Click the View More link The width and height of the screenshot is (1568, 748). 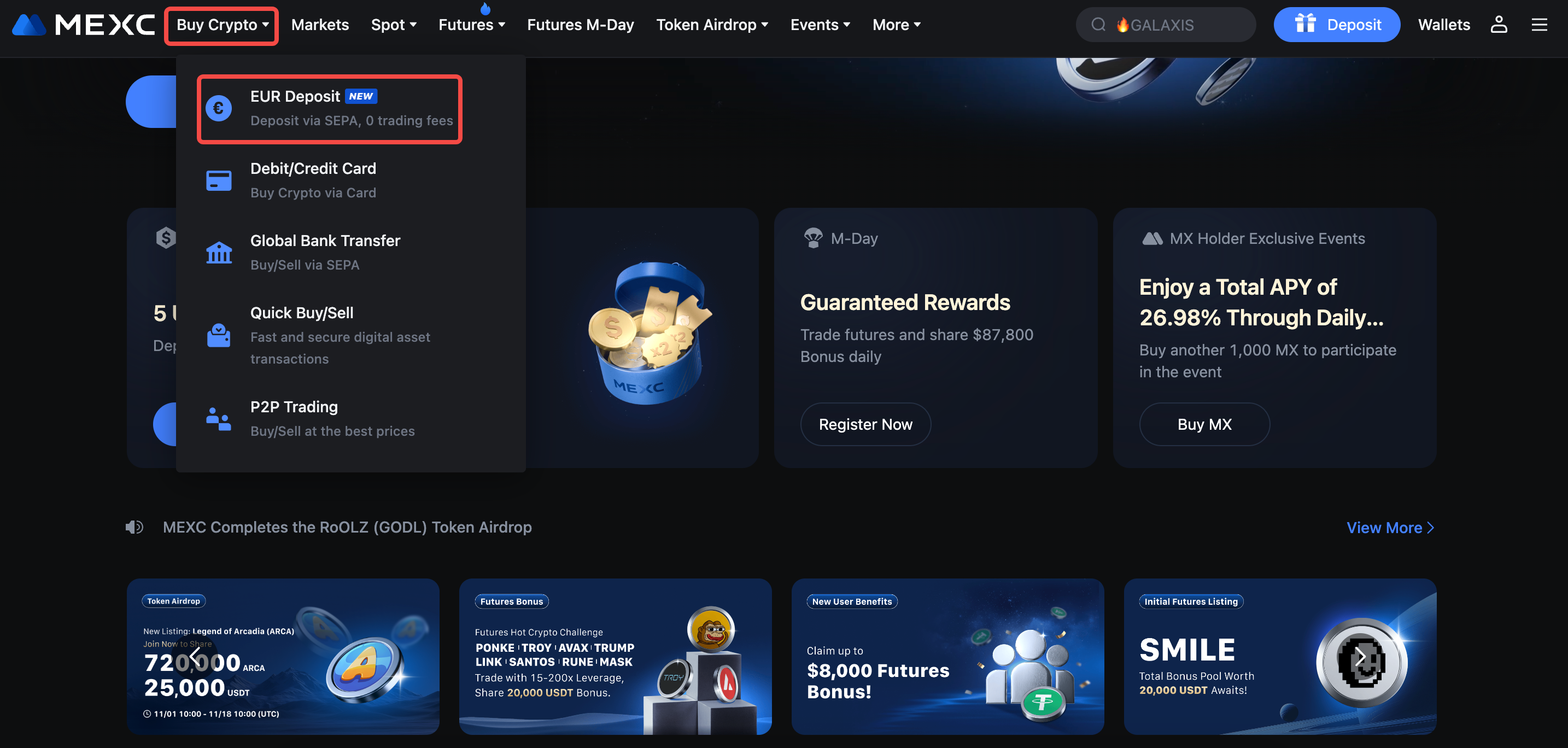coord(1390,528)
